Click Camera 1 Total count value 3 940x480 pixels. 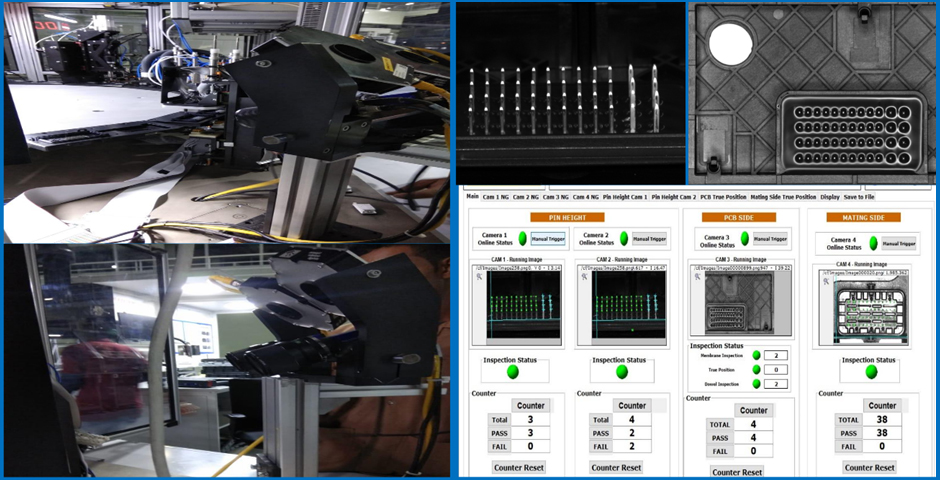tap(531, 419)
